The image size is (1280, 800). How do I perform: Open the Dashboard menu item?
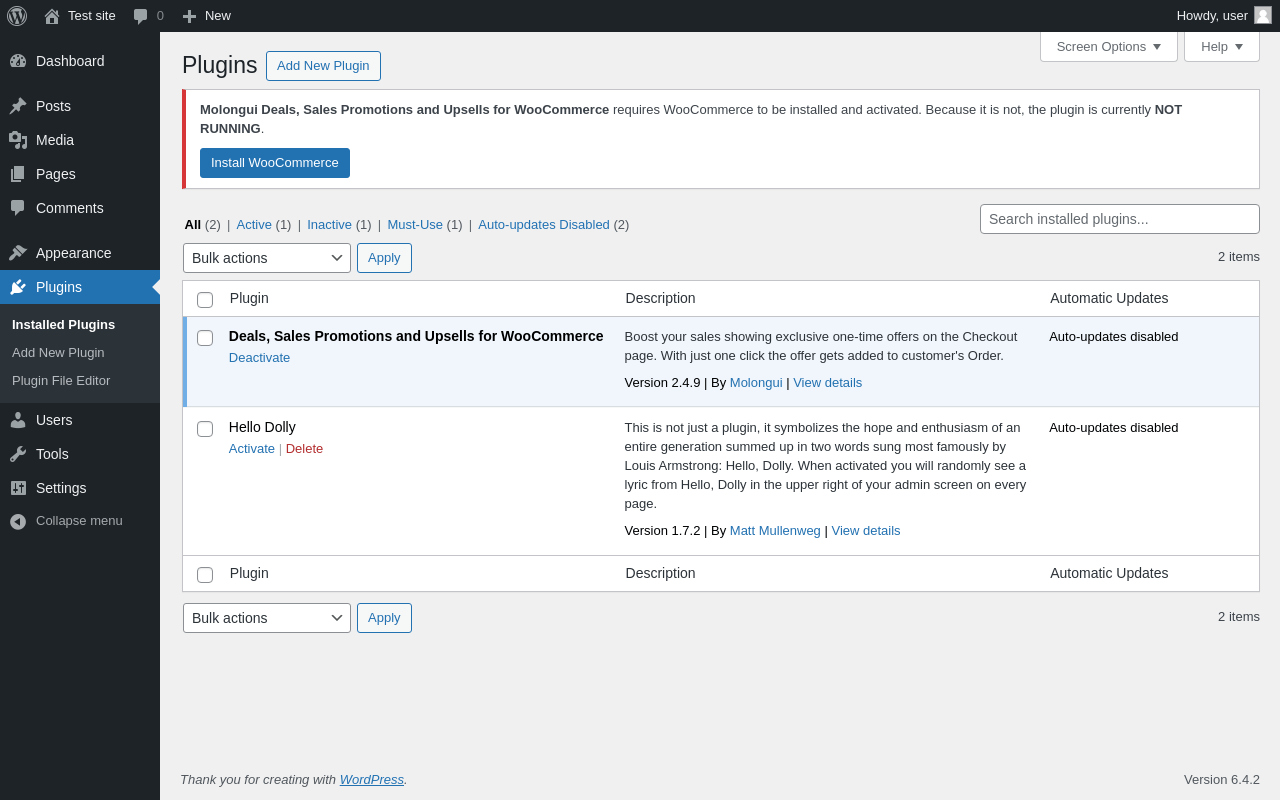click(x=80, y=61)
